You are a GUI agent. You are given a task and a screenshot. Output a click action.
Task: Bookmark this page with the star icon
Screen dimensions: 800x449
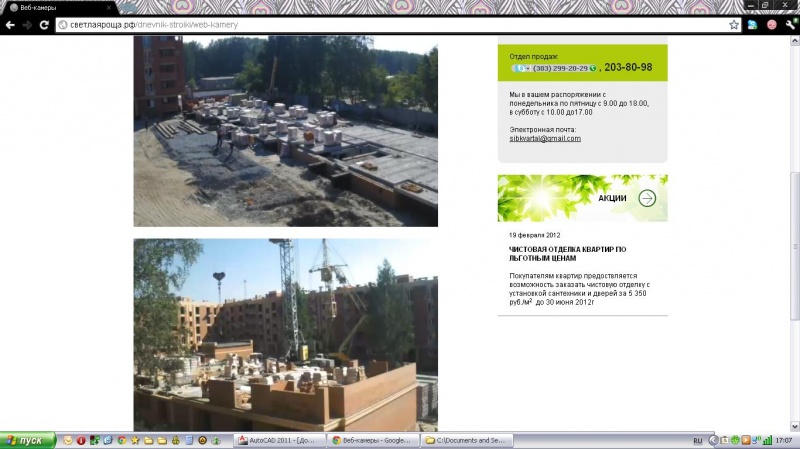(734, 24)
